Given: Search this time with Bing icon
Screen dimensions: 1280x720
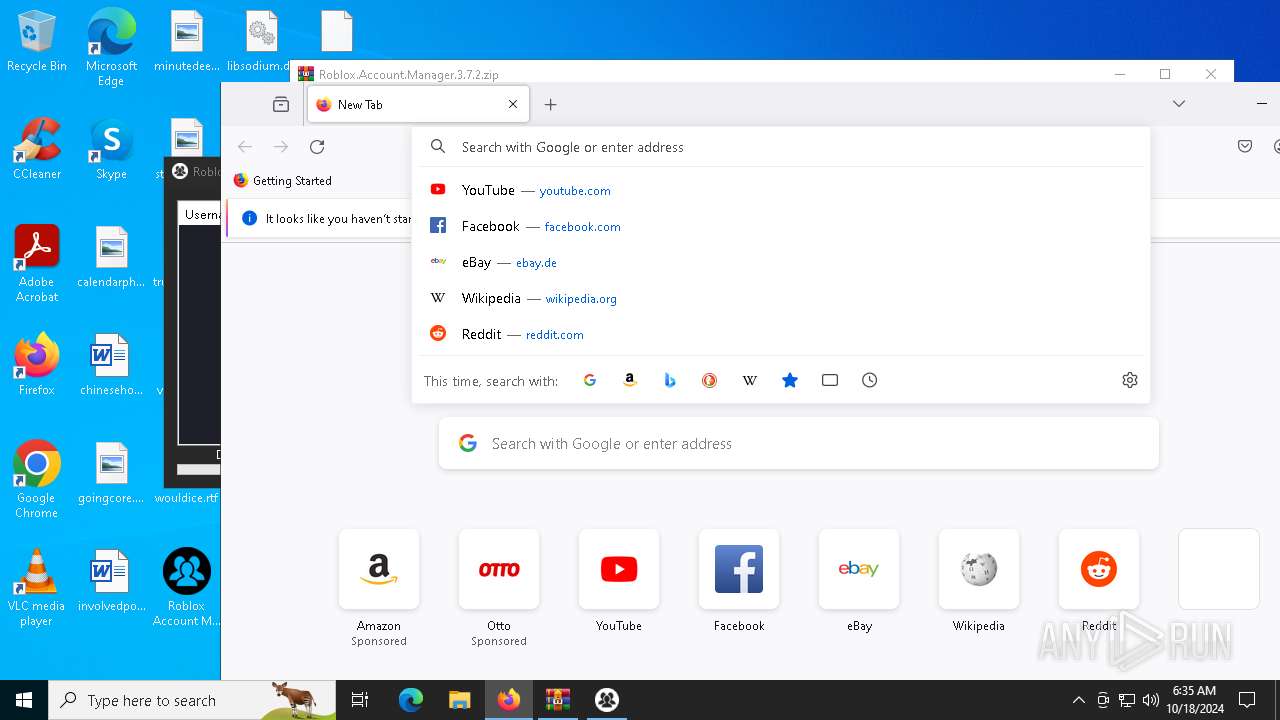Looking at the screenshot, I should pos(670,380).
